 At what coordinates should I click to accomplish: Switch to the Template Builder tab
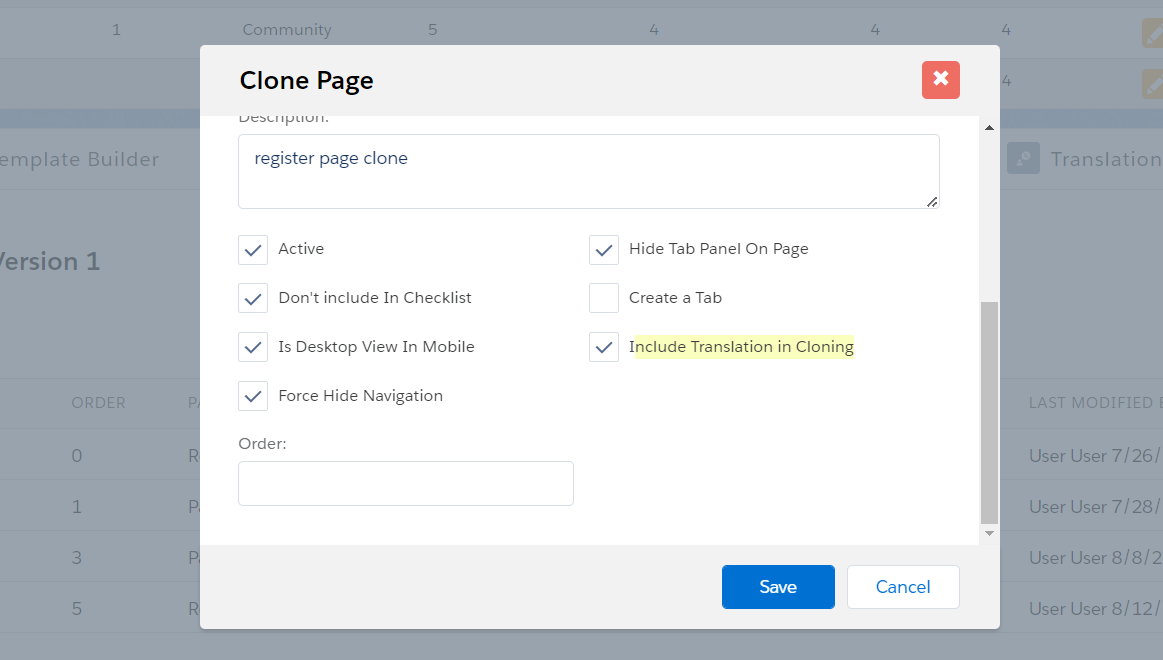(80, 160)
